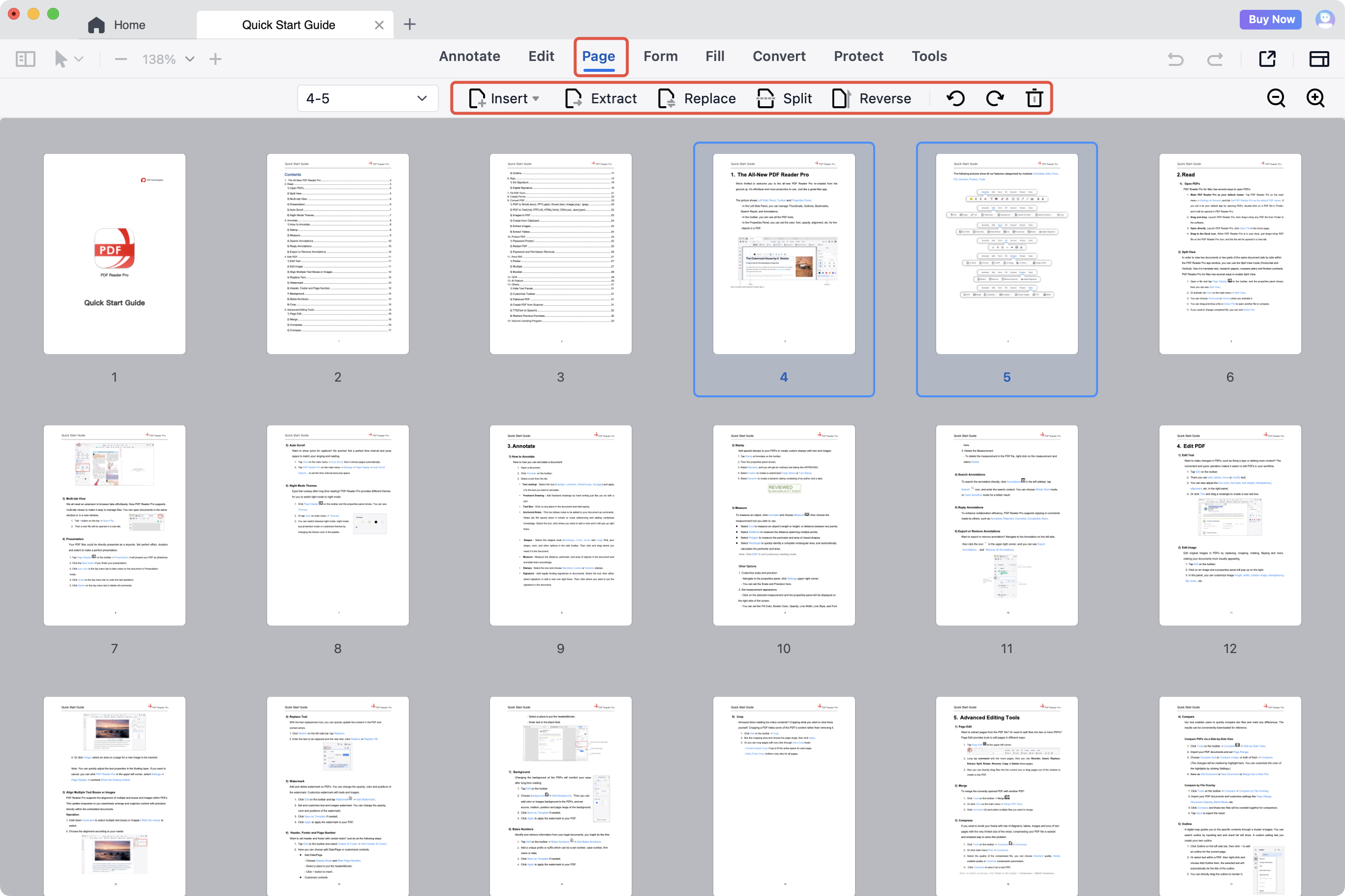
Task: Rotate selected pages clockwise
Action: coord(995,98)
